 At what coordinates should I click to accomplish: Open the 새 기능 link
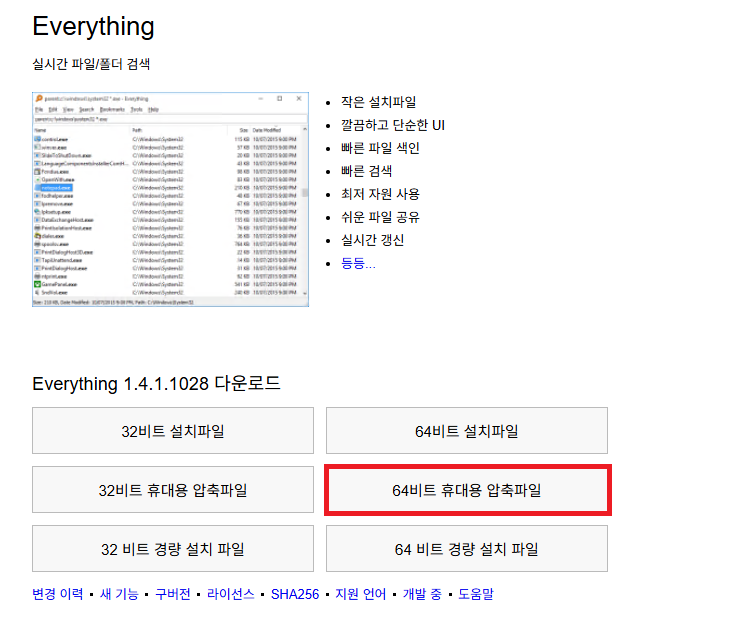(x=119, y=594)
